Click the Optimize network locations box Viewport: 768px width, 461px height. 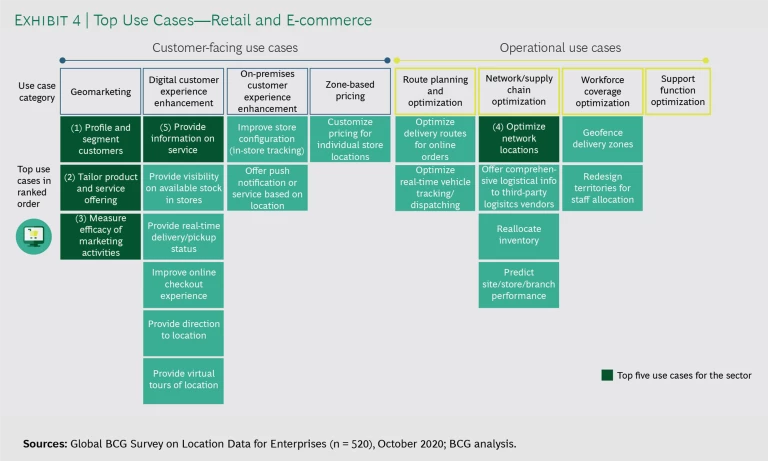tap(518, 139)
